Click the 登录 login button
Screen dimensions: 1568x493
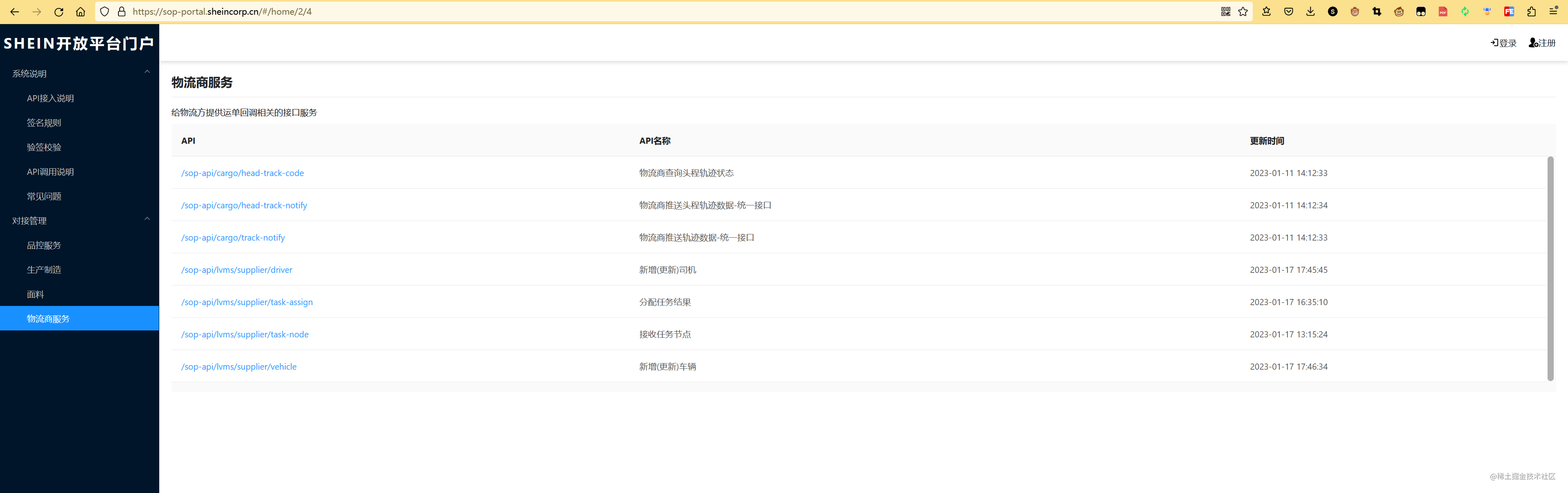click(x=1503, y=42)
